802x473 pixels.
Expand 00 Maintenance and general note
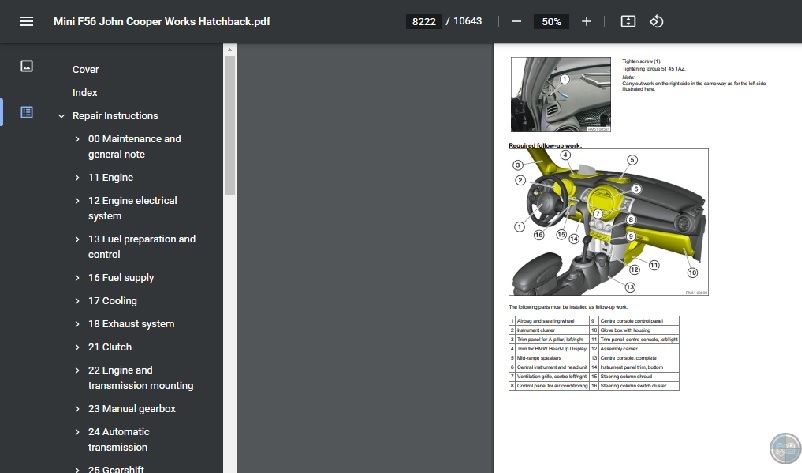(x=77, y=139)
